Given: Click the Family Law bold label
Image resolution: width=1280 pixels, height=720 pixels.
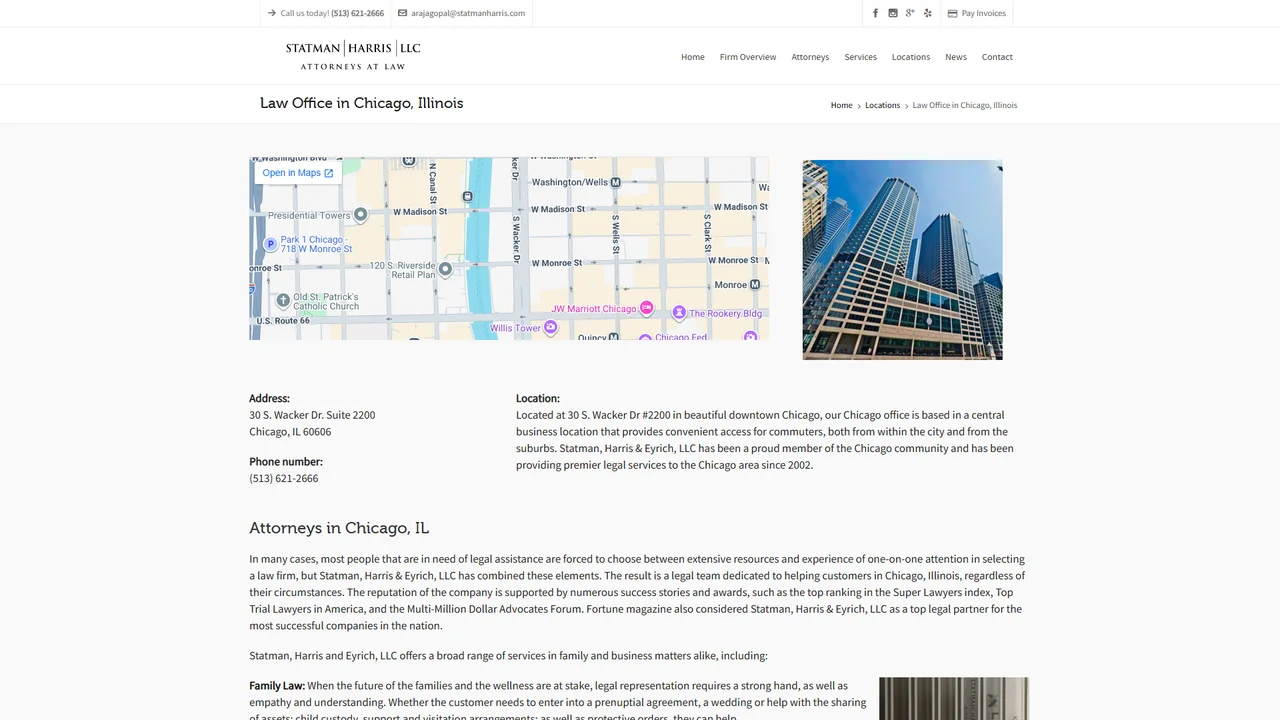Looking at the screenshot, I should click(277, 686).
